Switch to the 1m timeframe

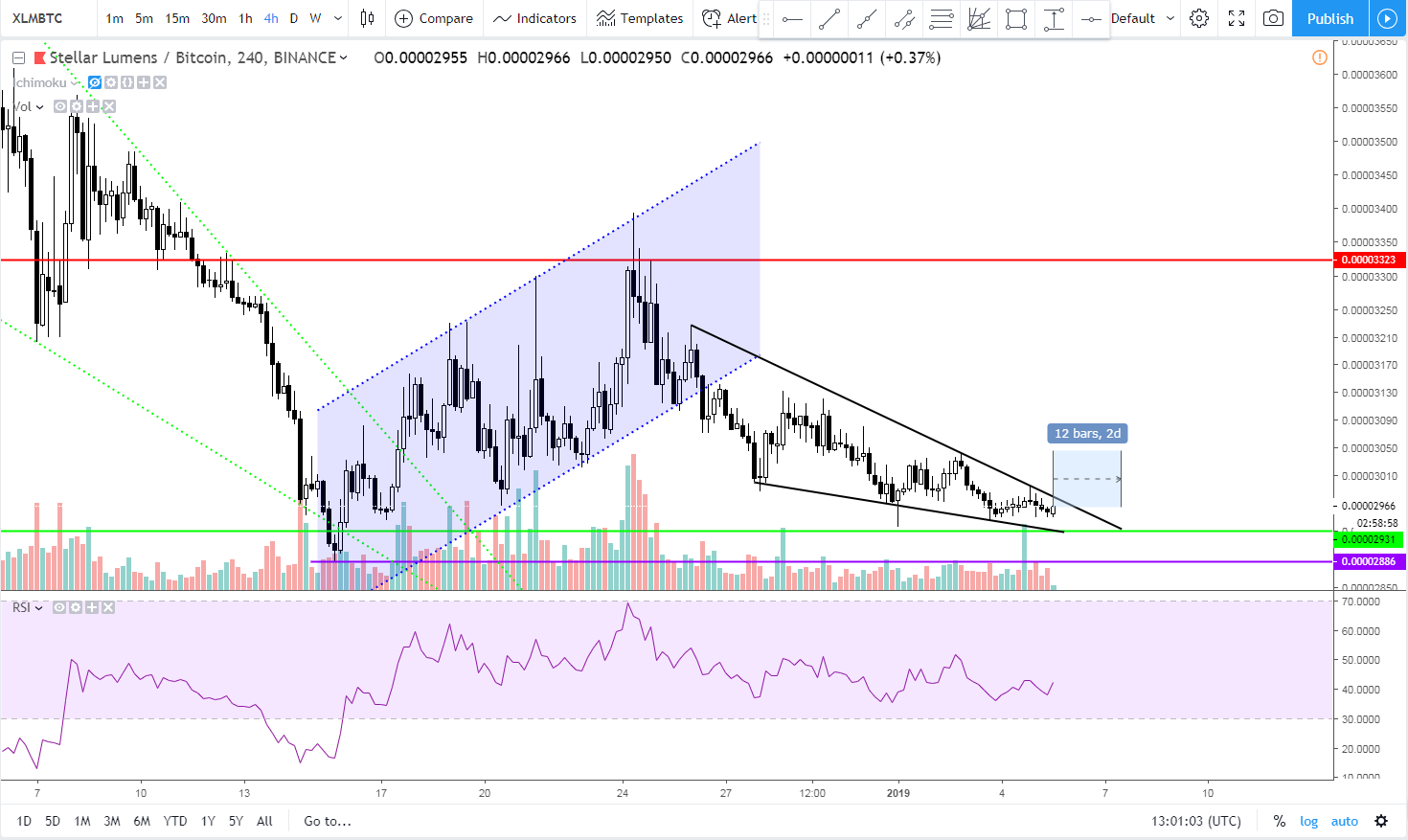(x=114, y=18)
